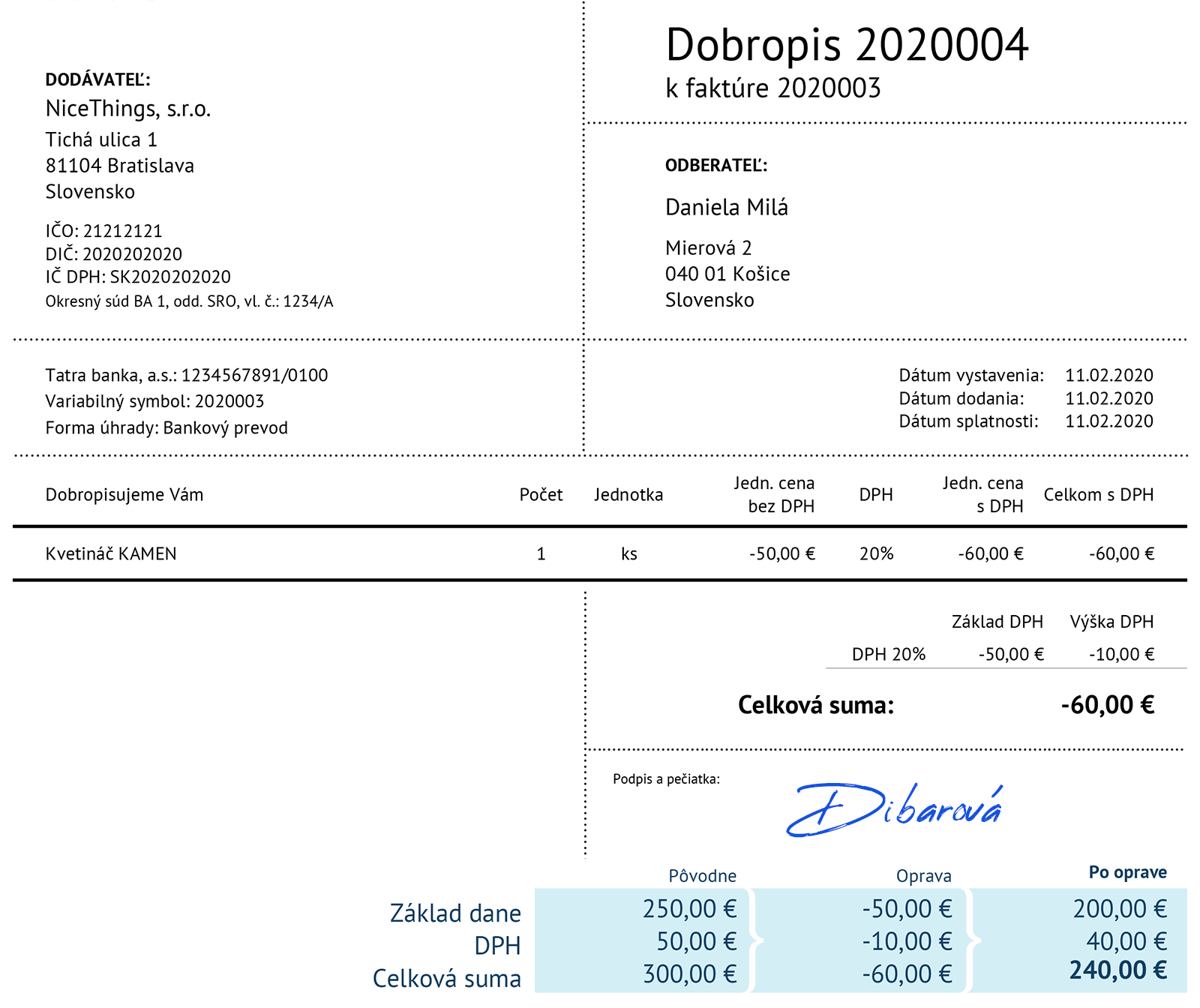
Task: Click the Tatra banka account number line
Action: [x=187, y=375]
